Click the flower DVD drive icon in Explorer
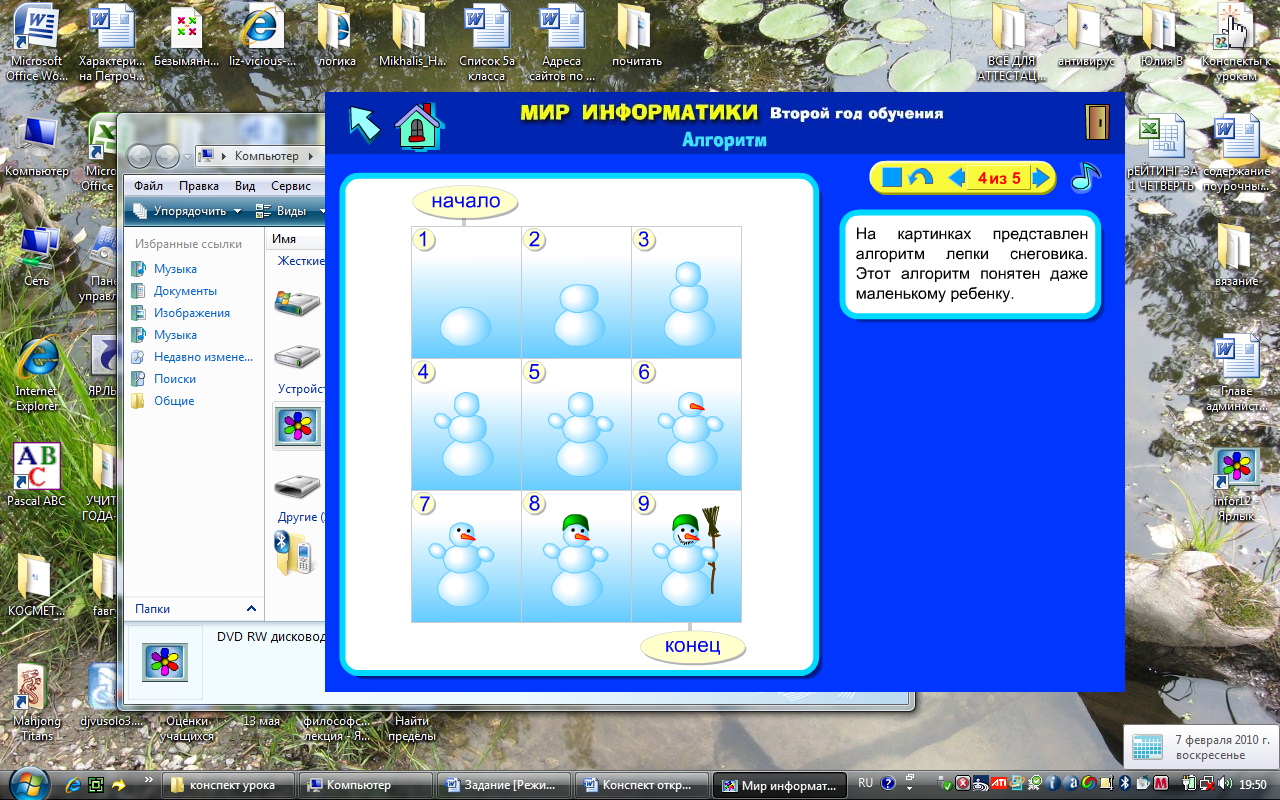Image resolution: width=1280 pixels, height=800 pixels. 297,426
